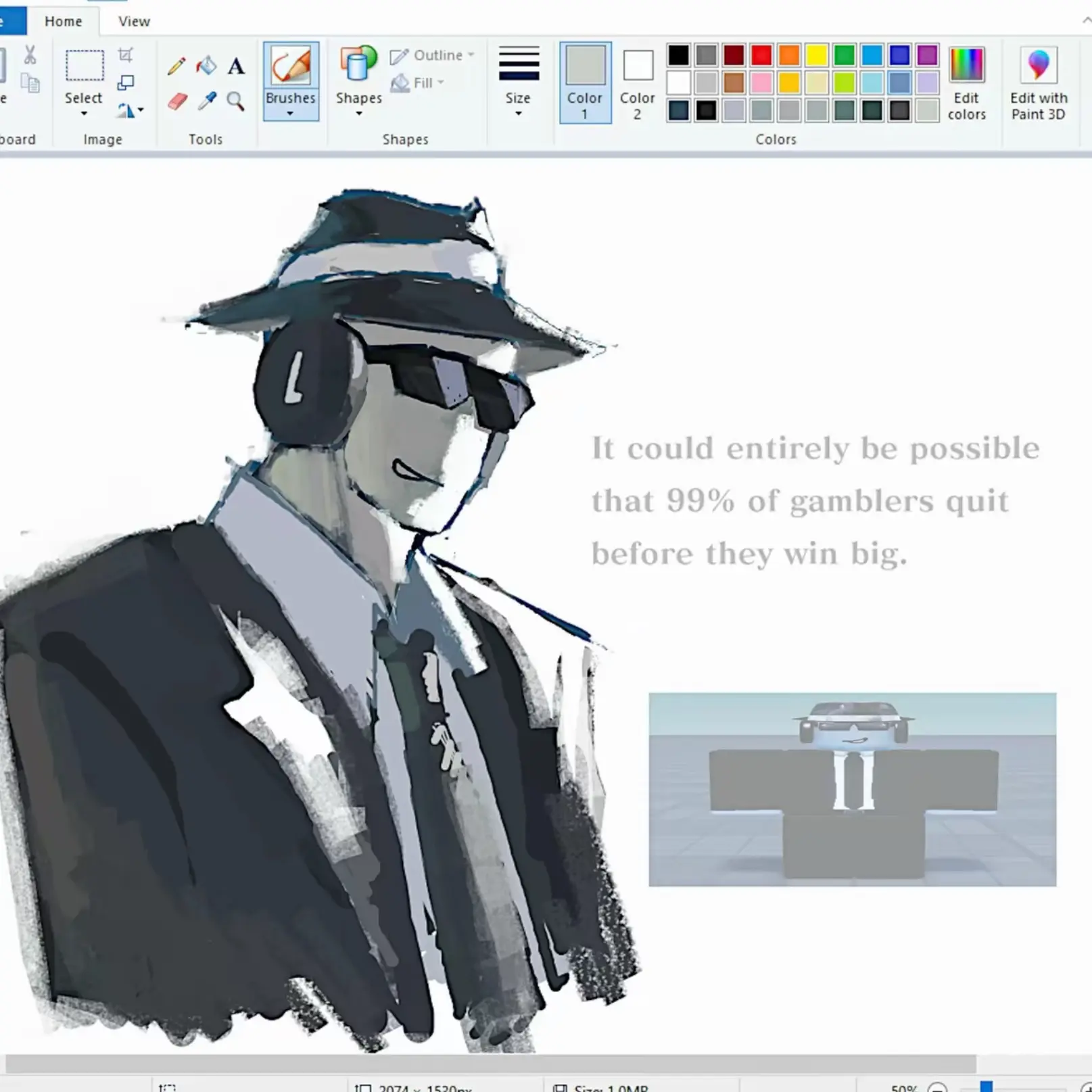The image size is (1092, 1092).
Task: Pick the brown color swatch
Action: pos(734,82)
